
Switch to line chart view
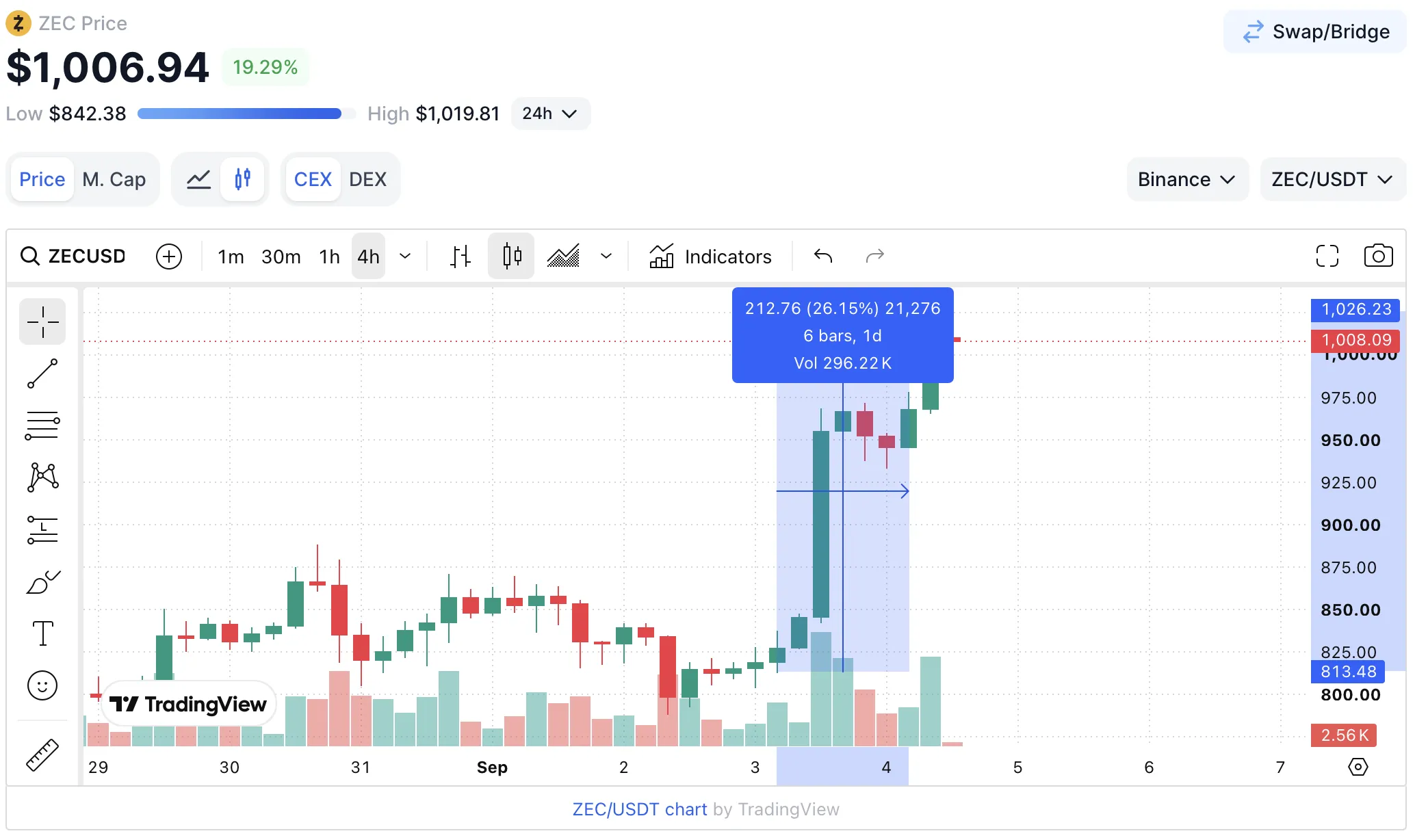[x=198, y=179]
